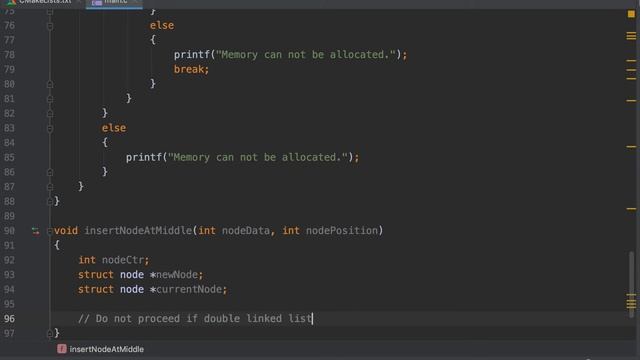Screen dimensions: 640x360
Task: Click the else keyword on line 83
Action: (x=114, y=128)
